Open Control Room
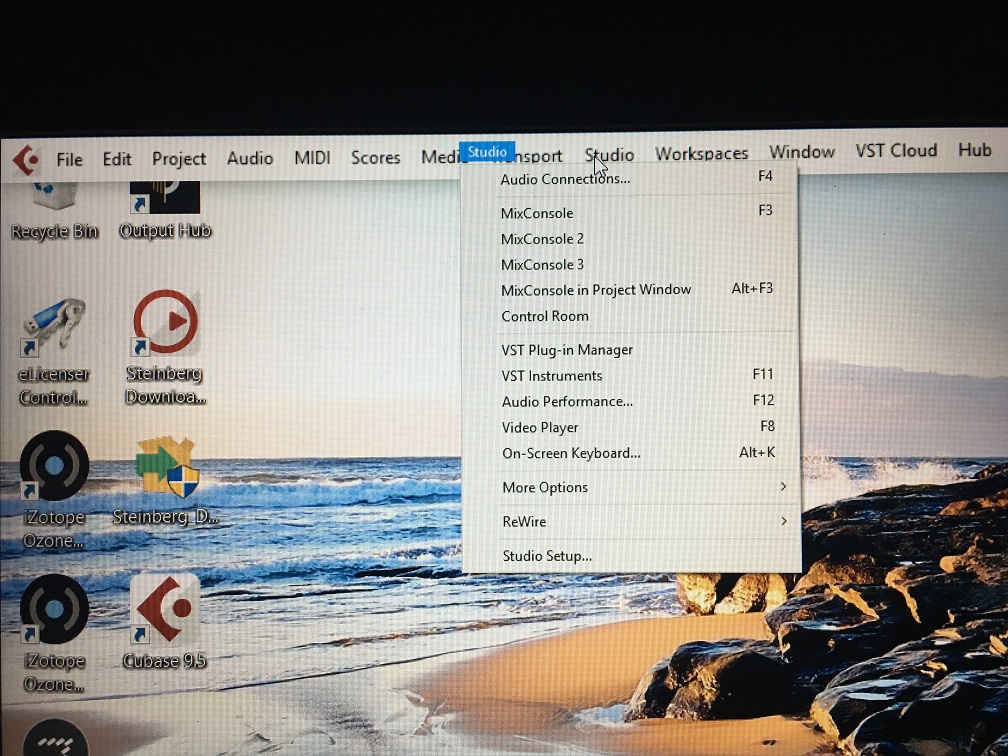Image resolution: width=1008 pixels, height=756 pixels. [630, 316]
